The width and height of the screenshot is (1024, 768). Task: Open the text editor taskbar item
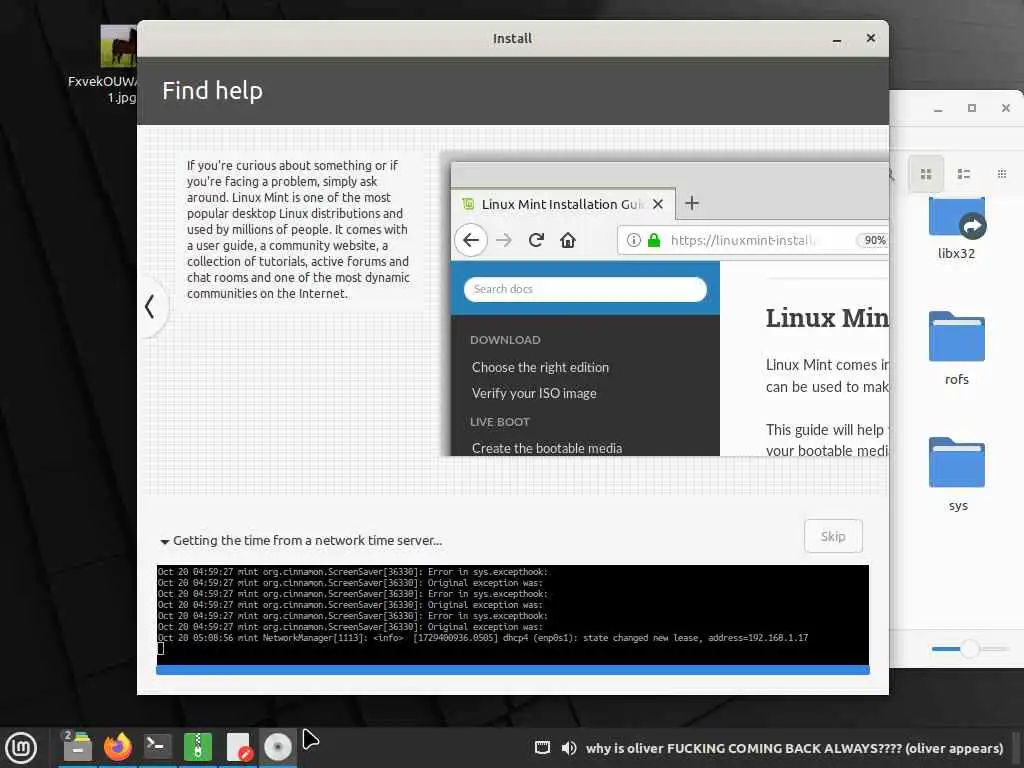click(238, 747)
